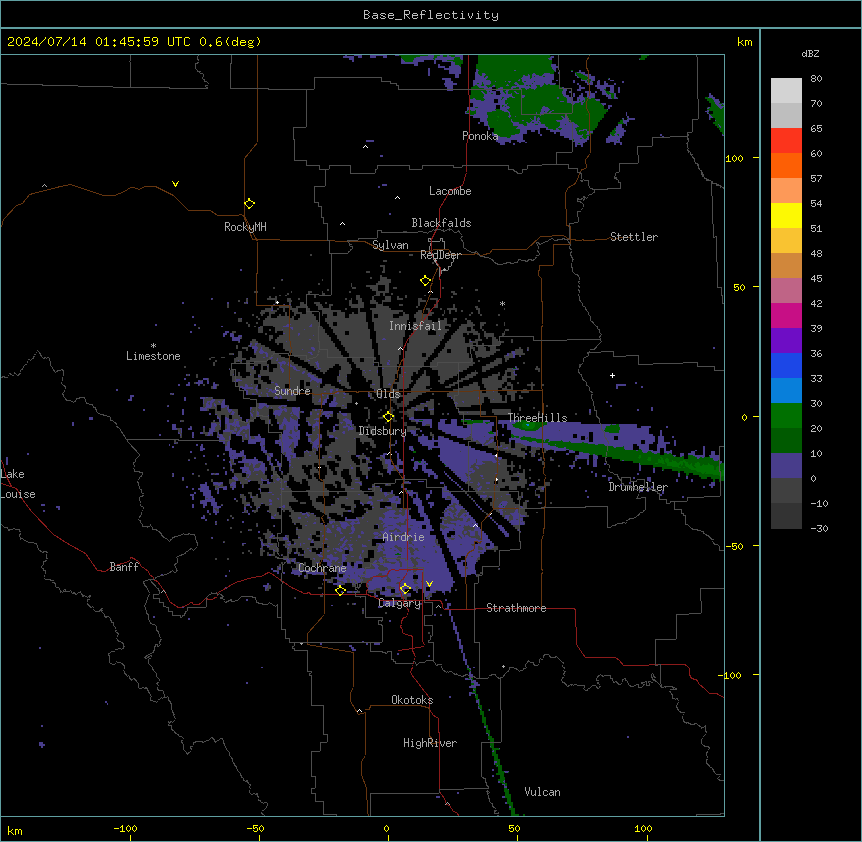Viewport: 862px width, 842px height.
Task: Click the Olds city label
Action: pyautogui.click(x=388, y=394)
